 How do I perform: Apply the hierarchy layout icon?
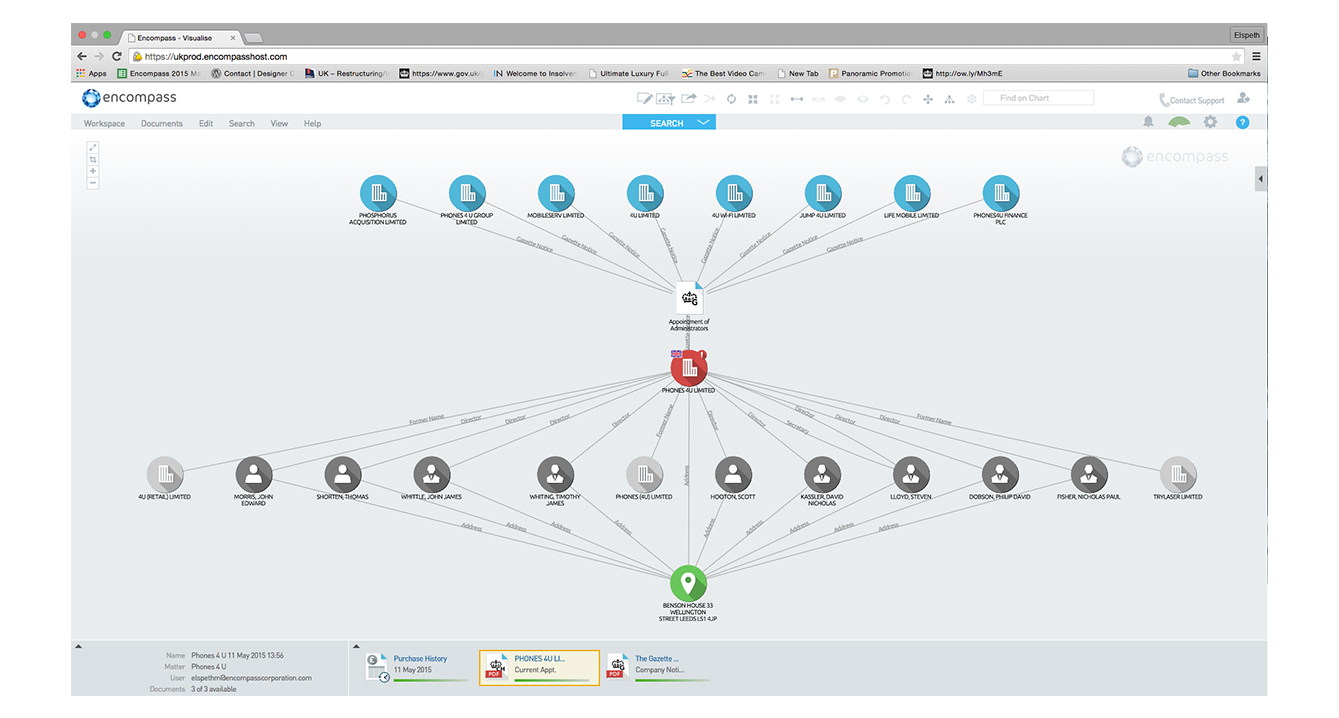(x=949, y=98)
